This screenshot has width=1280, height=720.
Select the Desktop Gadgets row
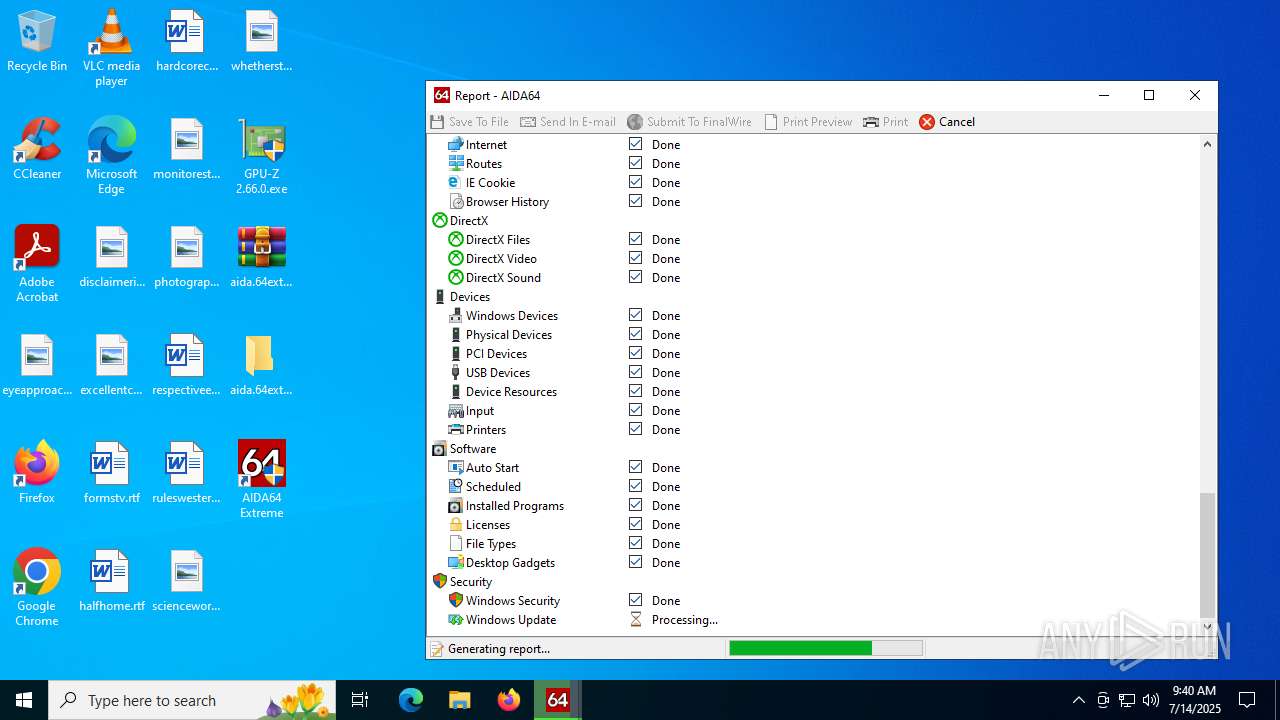coord(510,563)
